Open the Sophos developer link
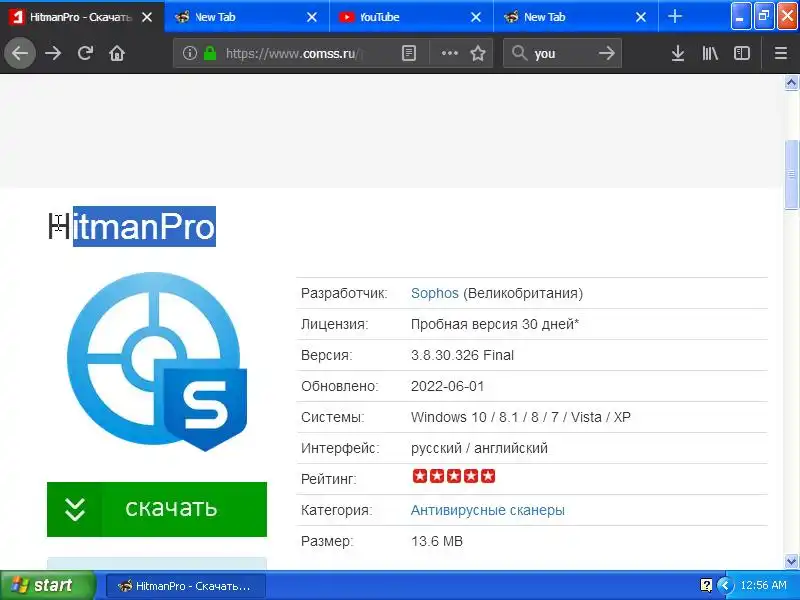 click(435, 293)
